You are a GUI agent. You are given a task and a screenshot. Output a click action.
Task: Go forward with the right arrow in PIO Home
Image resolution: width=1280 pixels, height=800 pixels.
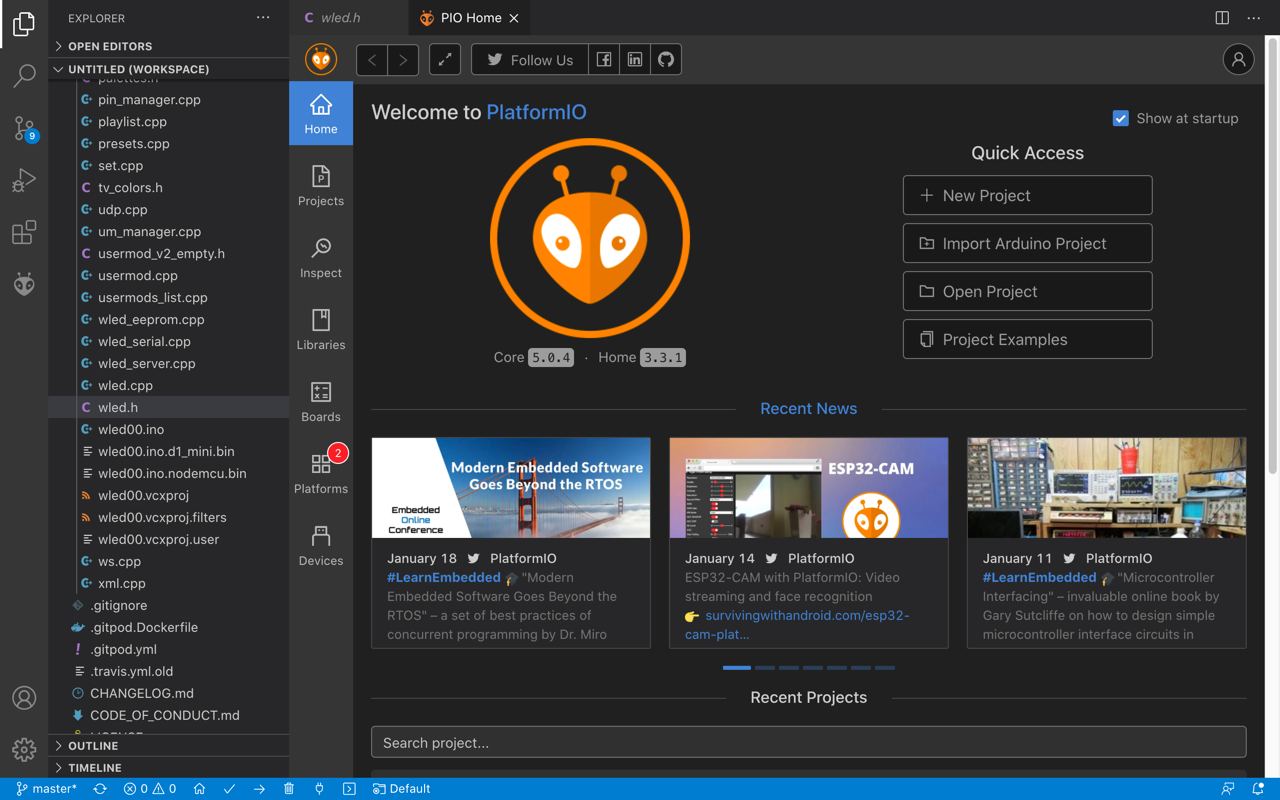[403, 59]
